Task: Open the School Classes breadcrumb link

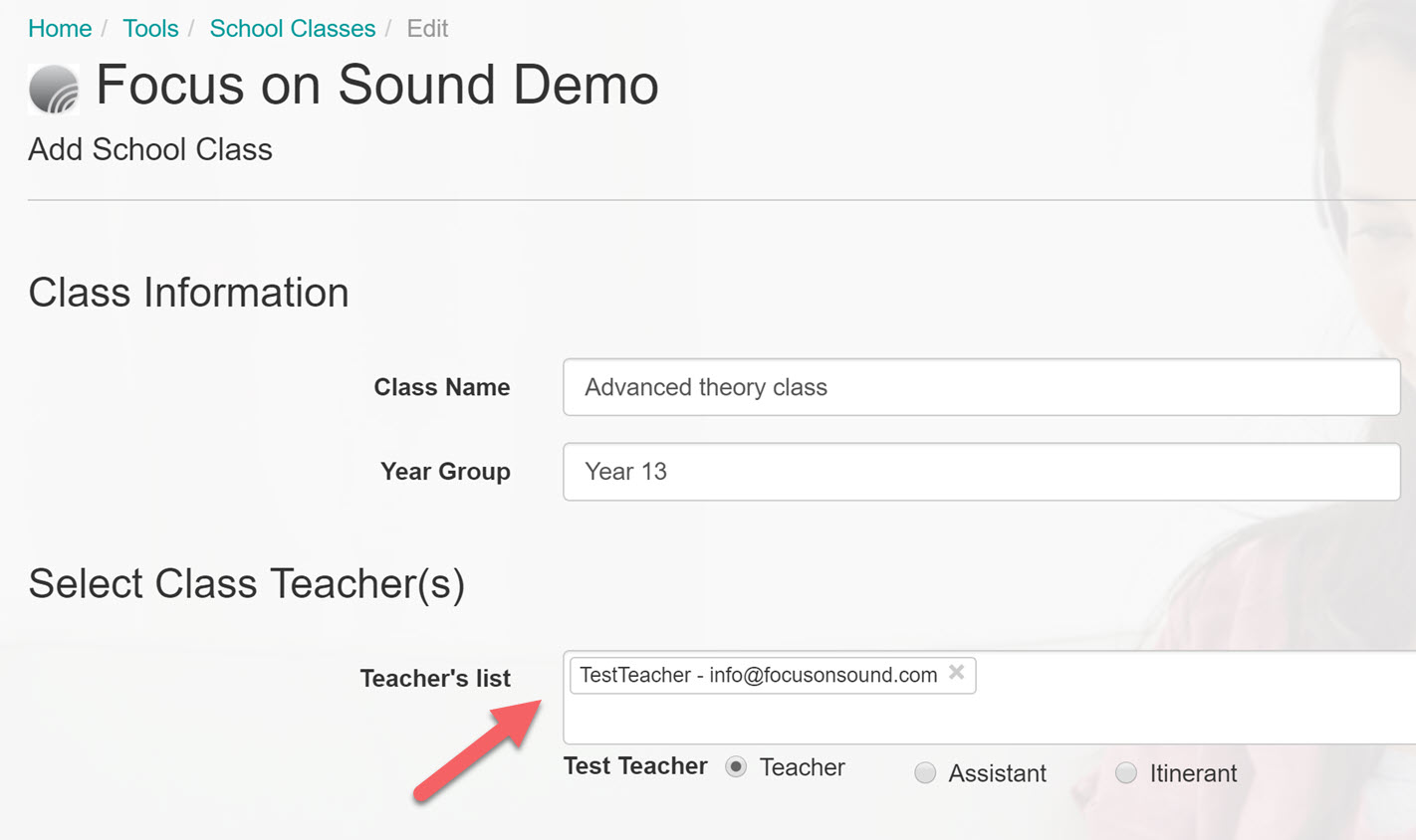Action: point(293,29)
